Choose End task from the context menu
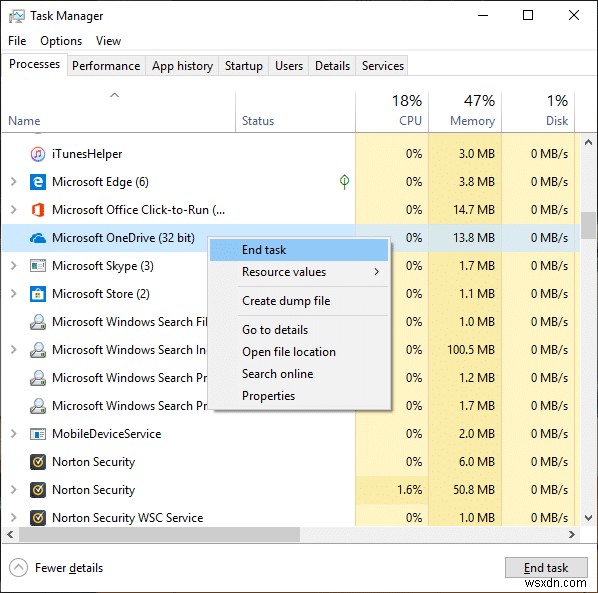The width and height of the screenshot is (598, 593). [x=299, y=250]
